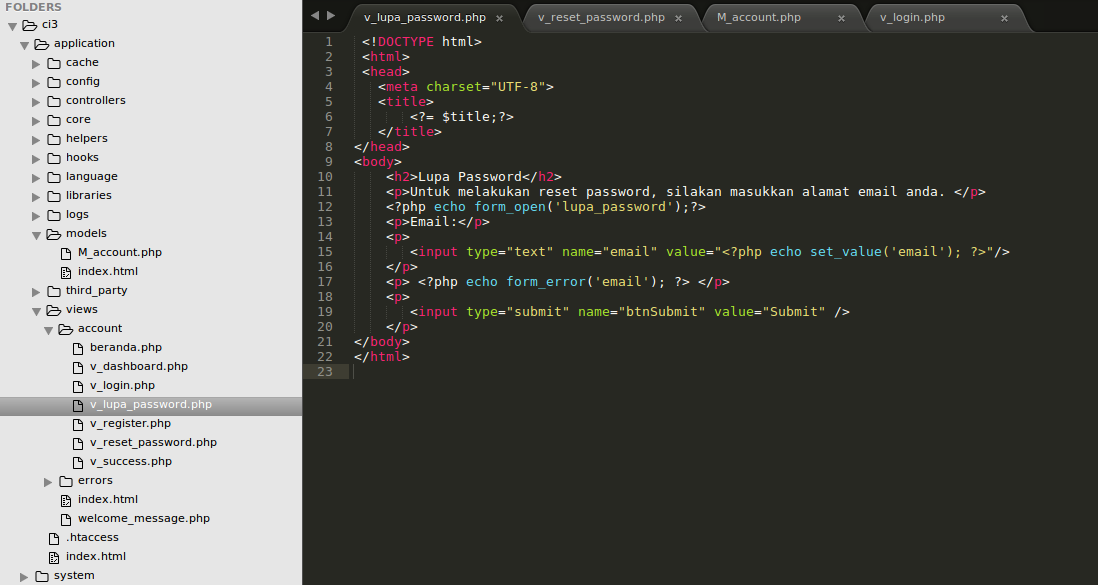Click the right tab navigation arrow
The height and width of the screenshot is (585, 1098).
[331, 16]
